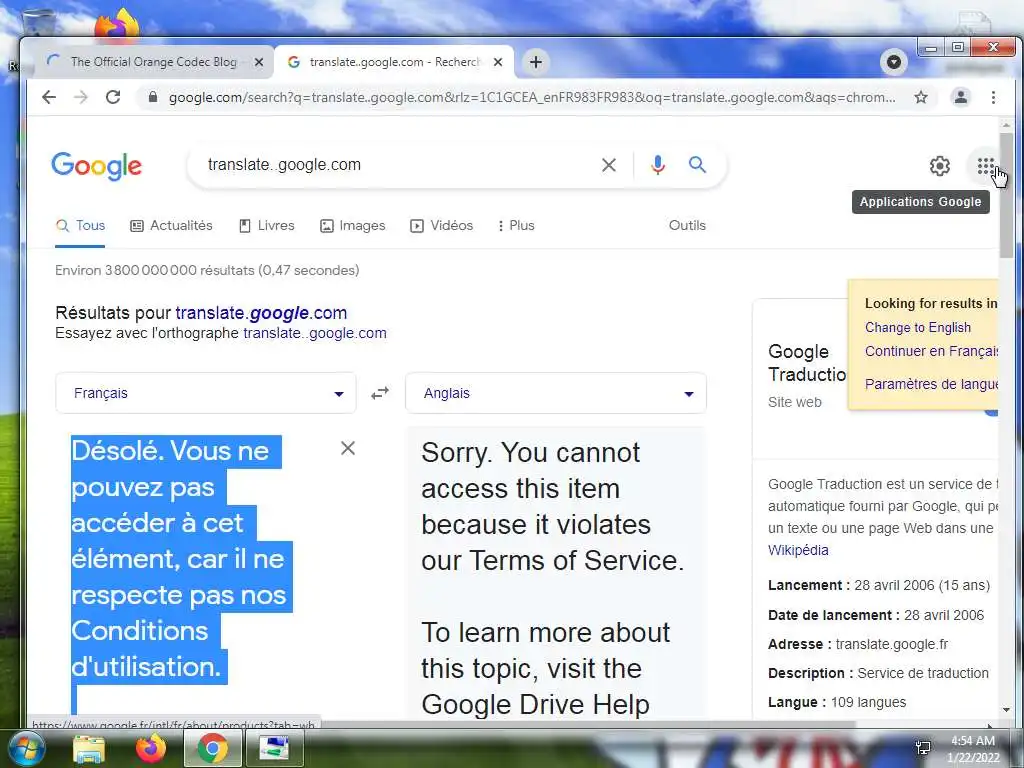Image resolution: width=1024 pixels, height=768 pixels.
Task: Open the monitor app icon in taskbar
Action: (273, 748)
